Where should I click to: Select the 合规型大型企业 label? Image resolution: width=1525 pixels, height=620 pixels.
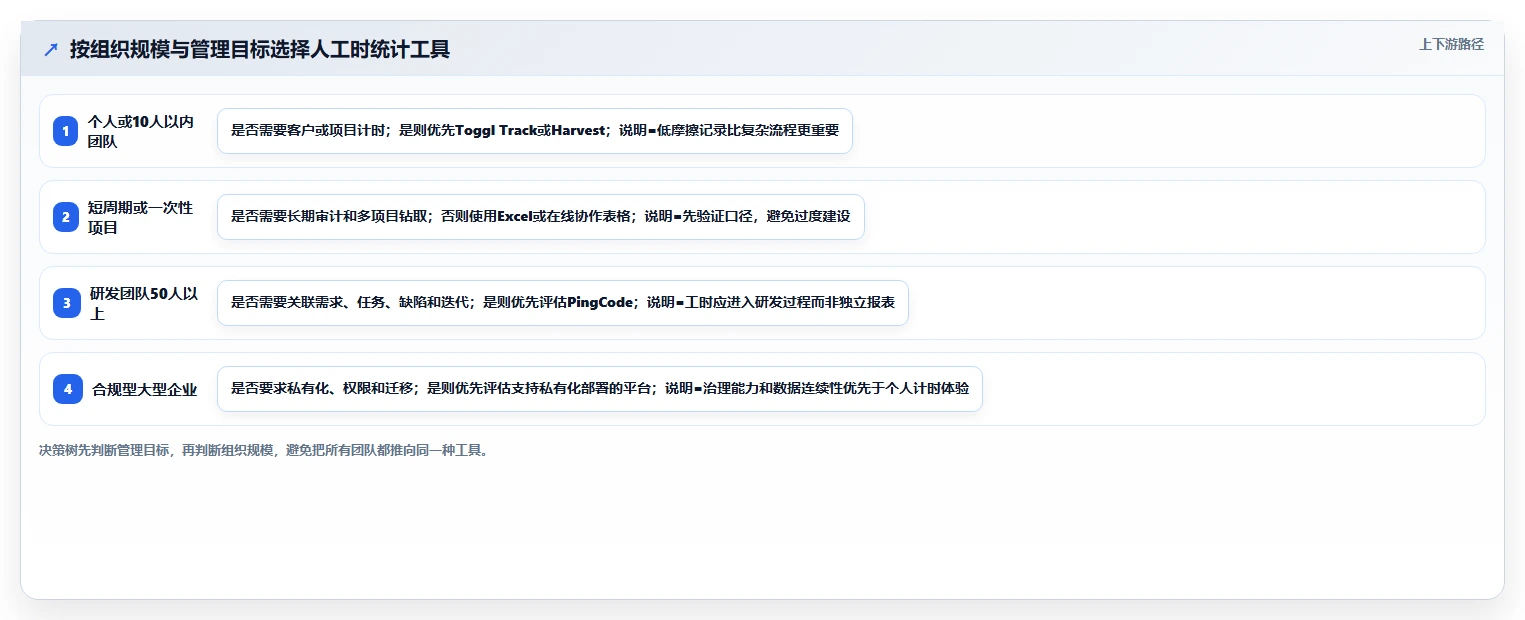144,389
